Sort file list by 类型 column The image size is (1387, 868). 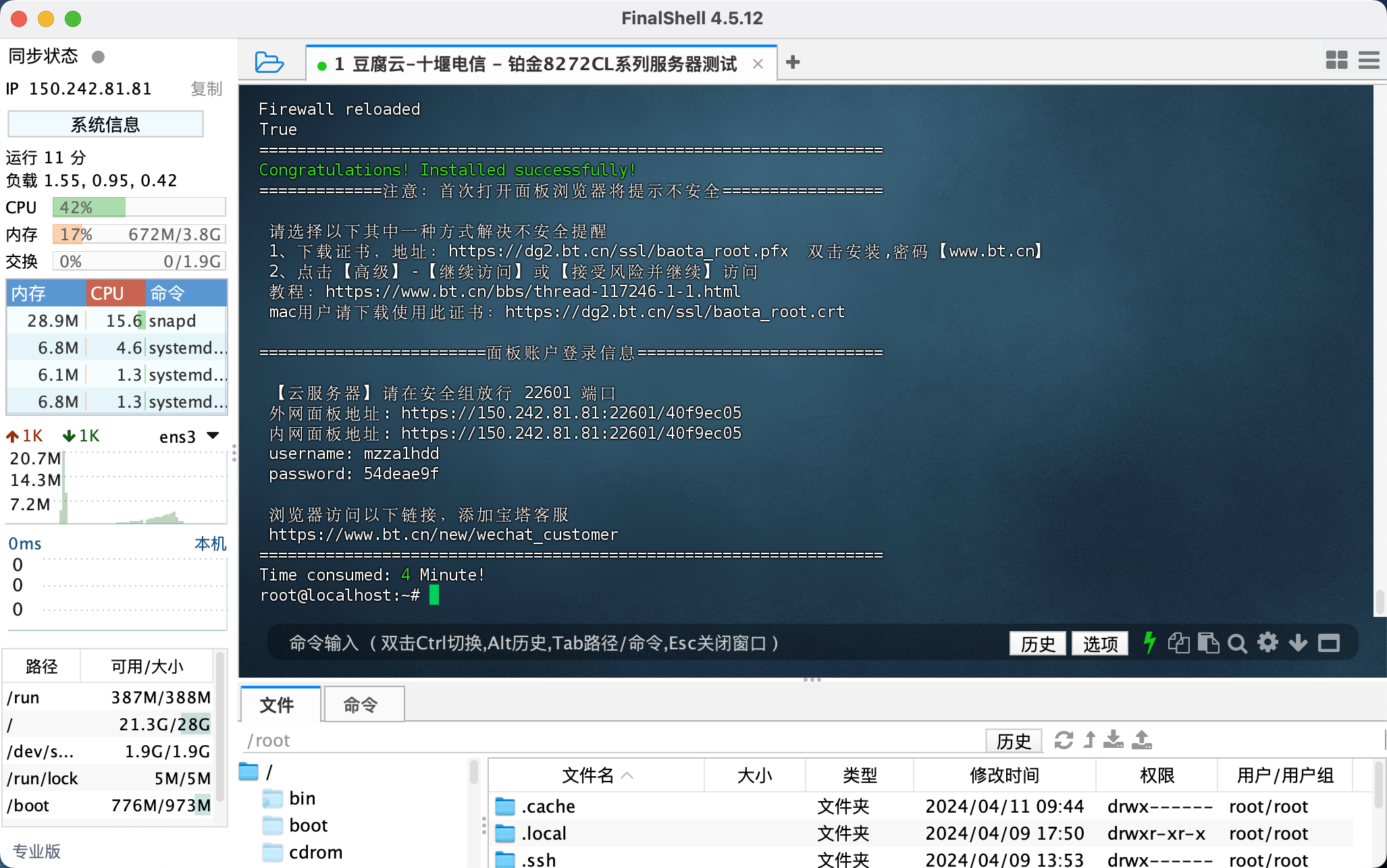[x=860, y=776]
